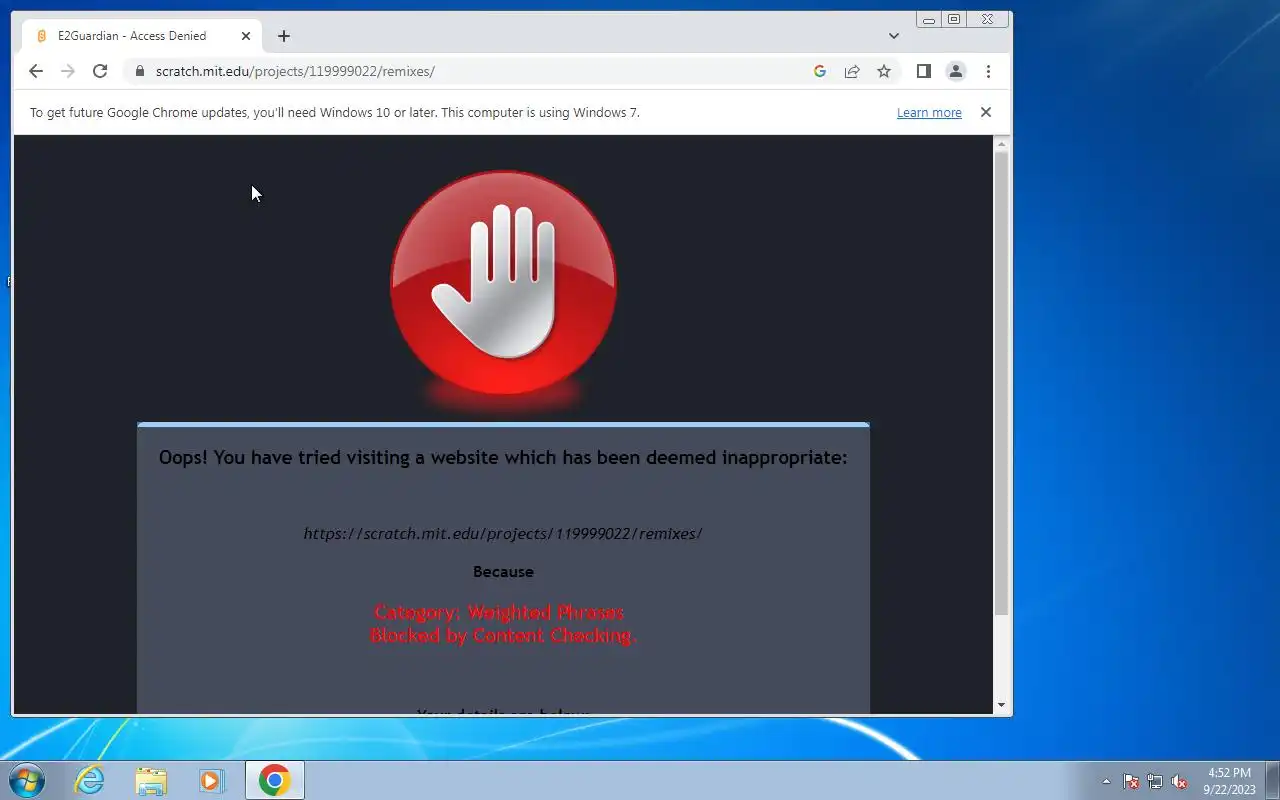Screen dimensions: 1280x800
Task: Expand the tab search dropdown
Action: point(894,36)
